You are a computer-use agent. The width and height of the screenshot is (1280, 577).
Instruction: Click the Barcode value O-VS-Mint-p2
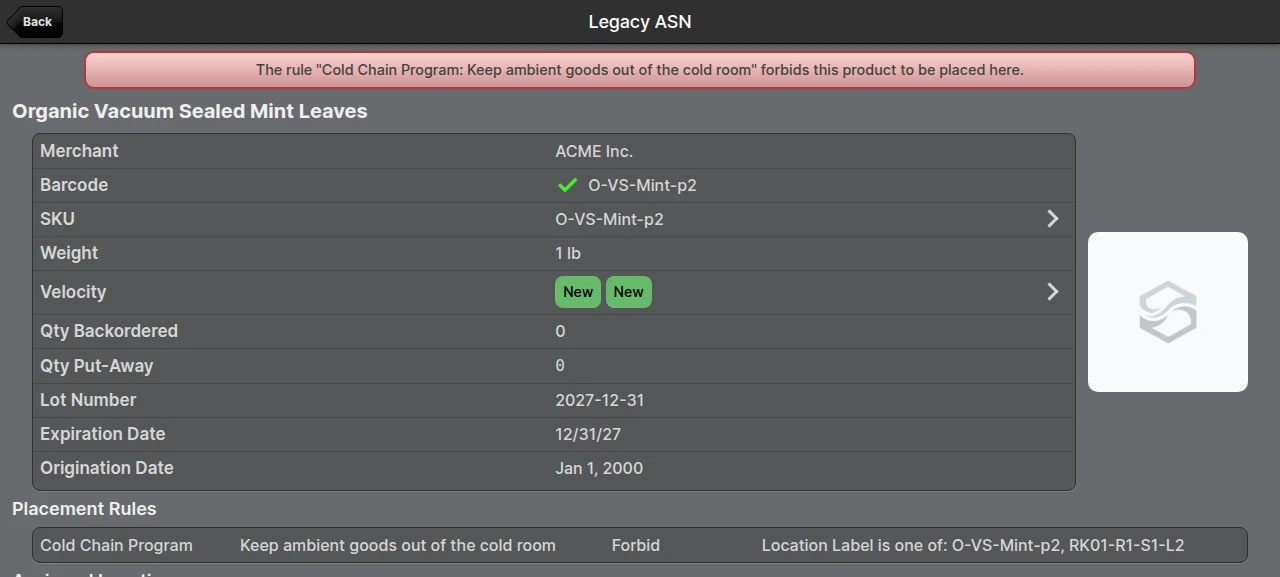click(x=642, y=185)
